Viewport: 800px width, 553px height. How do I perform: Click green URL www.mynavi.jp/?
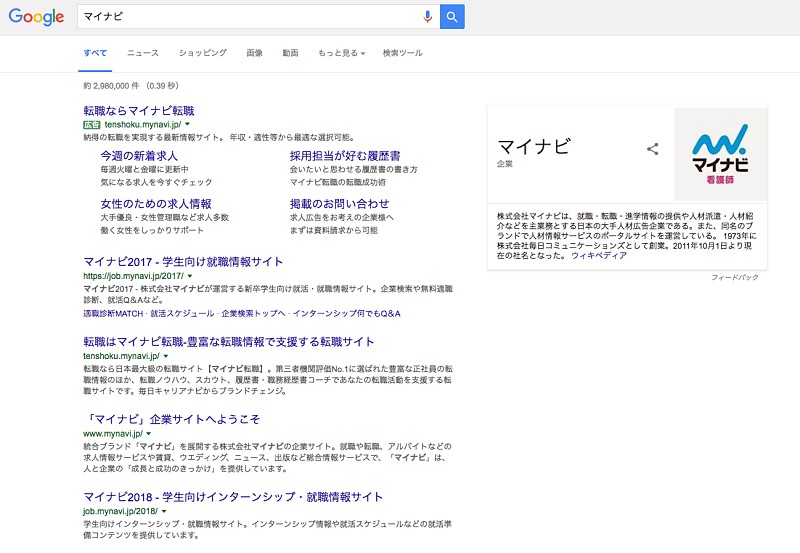coord(113,434)
